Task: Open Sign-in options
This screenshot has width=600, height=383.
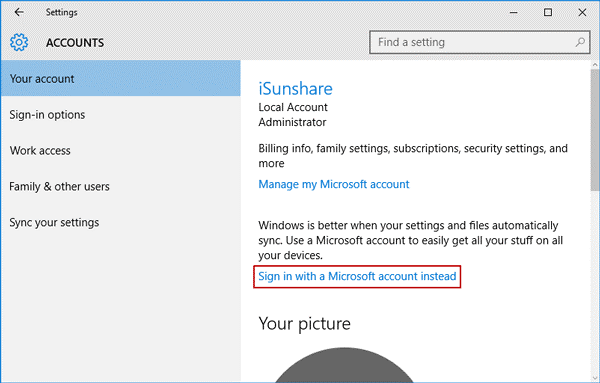Action: point(121,114)
